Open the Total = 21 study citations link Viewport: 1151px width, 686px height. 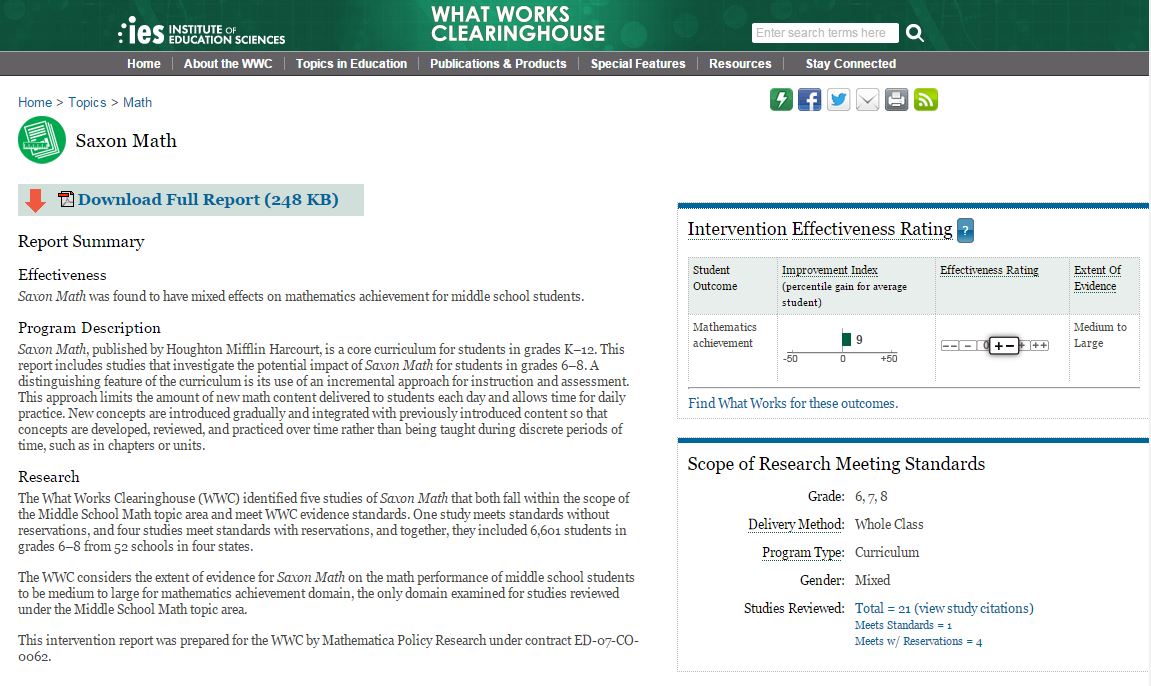tap(944, 608)
